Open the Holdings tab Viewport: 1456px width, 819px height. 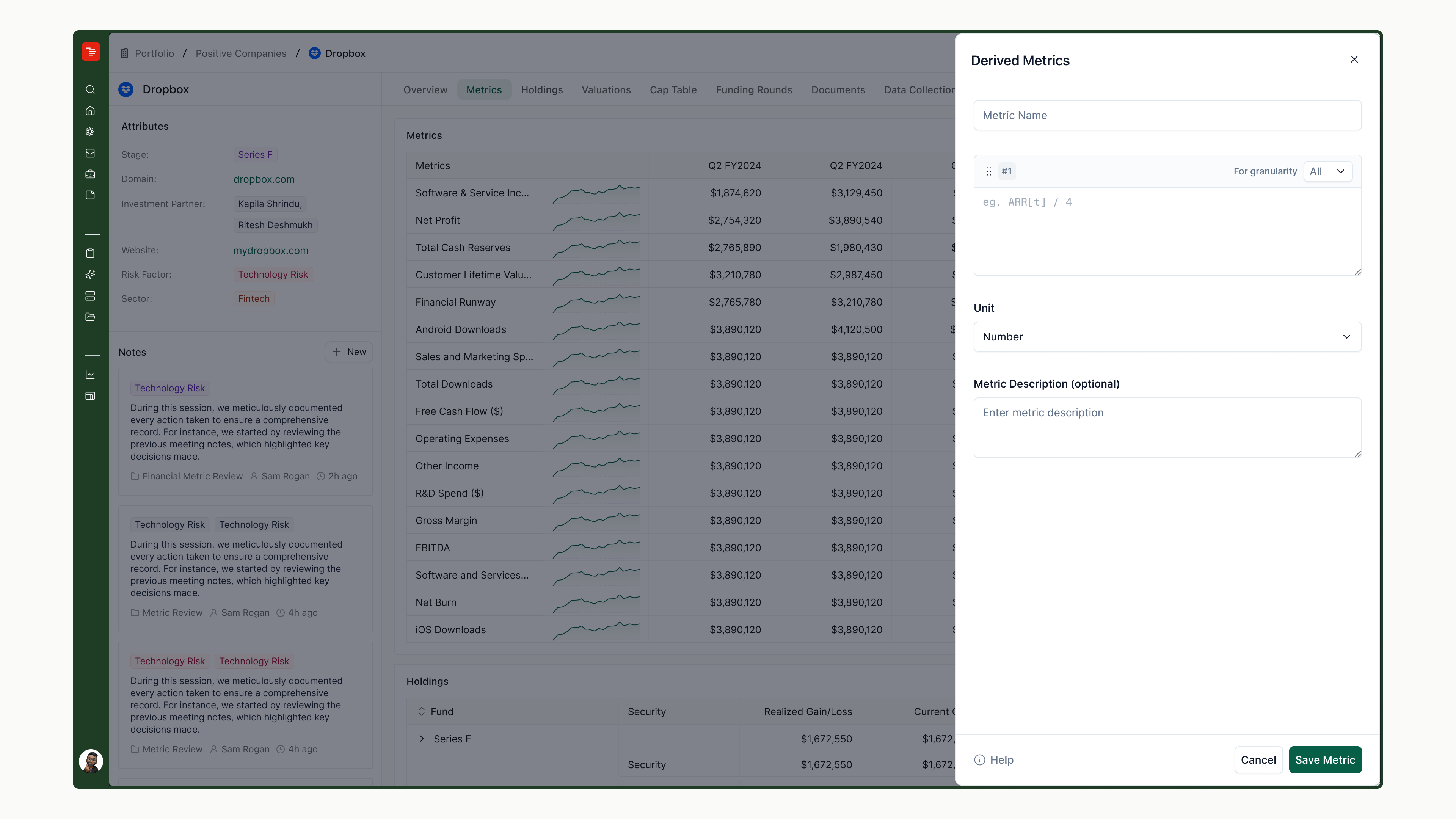tap(541, 90)
